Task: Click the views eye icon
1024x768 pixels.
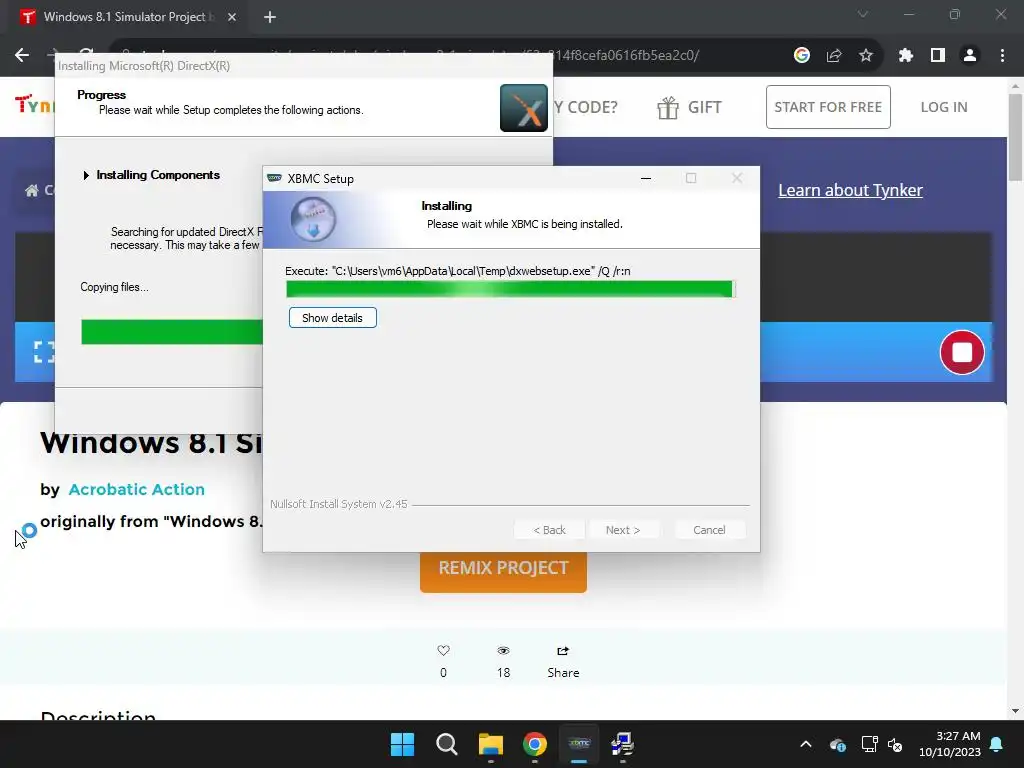Action: [503, 650]
